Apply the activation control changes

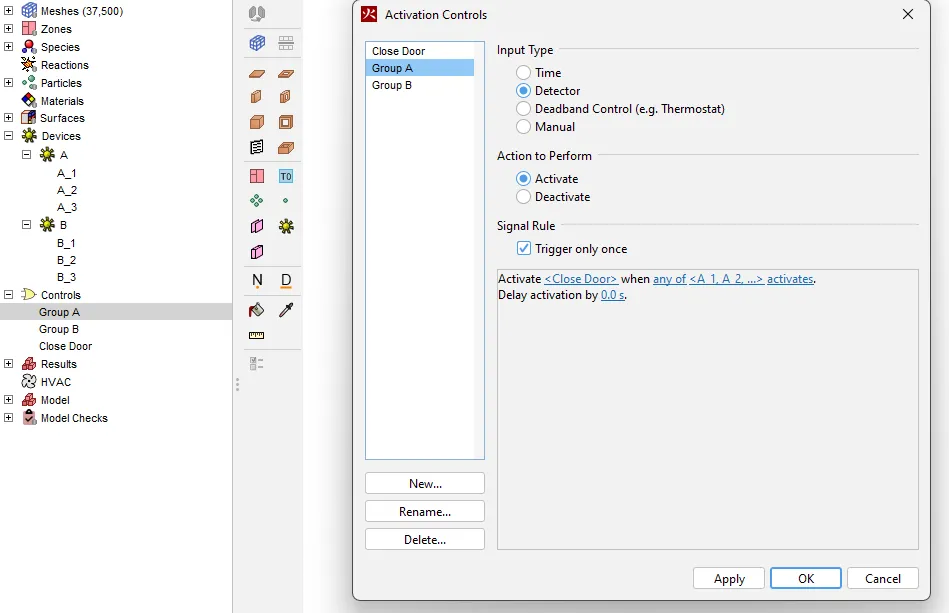point(729,579)
